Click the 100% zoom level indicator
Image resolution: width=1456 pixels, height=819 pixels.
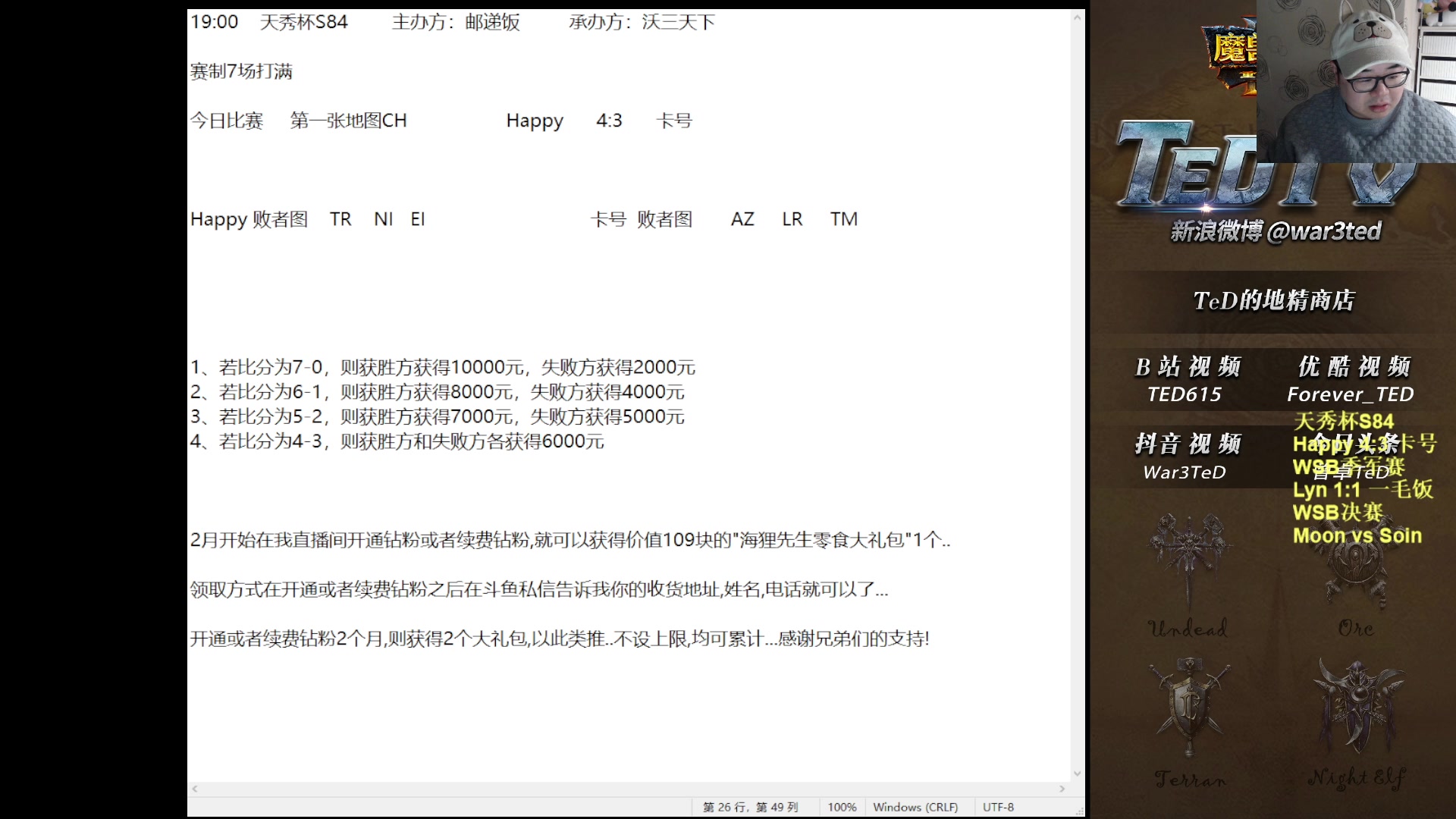click(x=842, y=807)
